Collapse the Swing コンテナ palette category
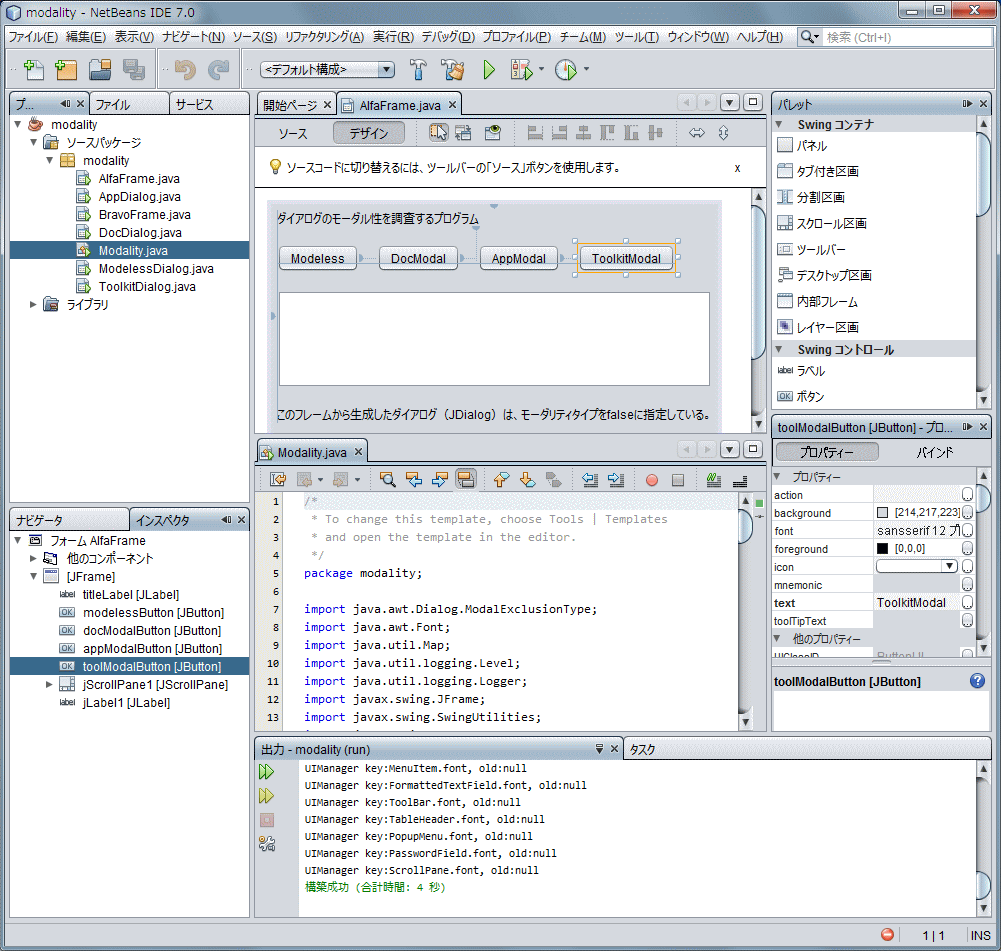 [779, 124]
